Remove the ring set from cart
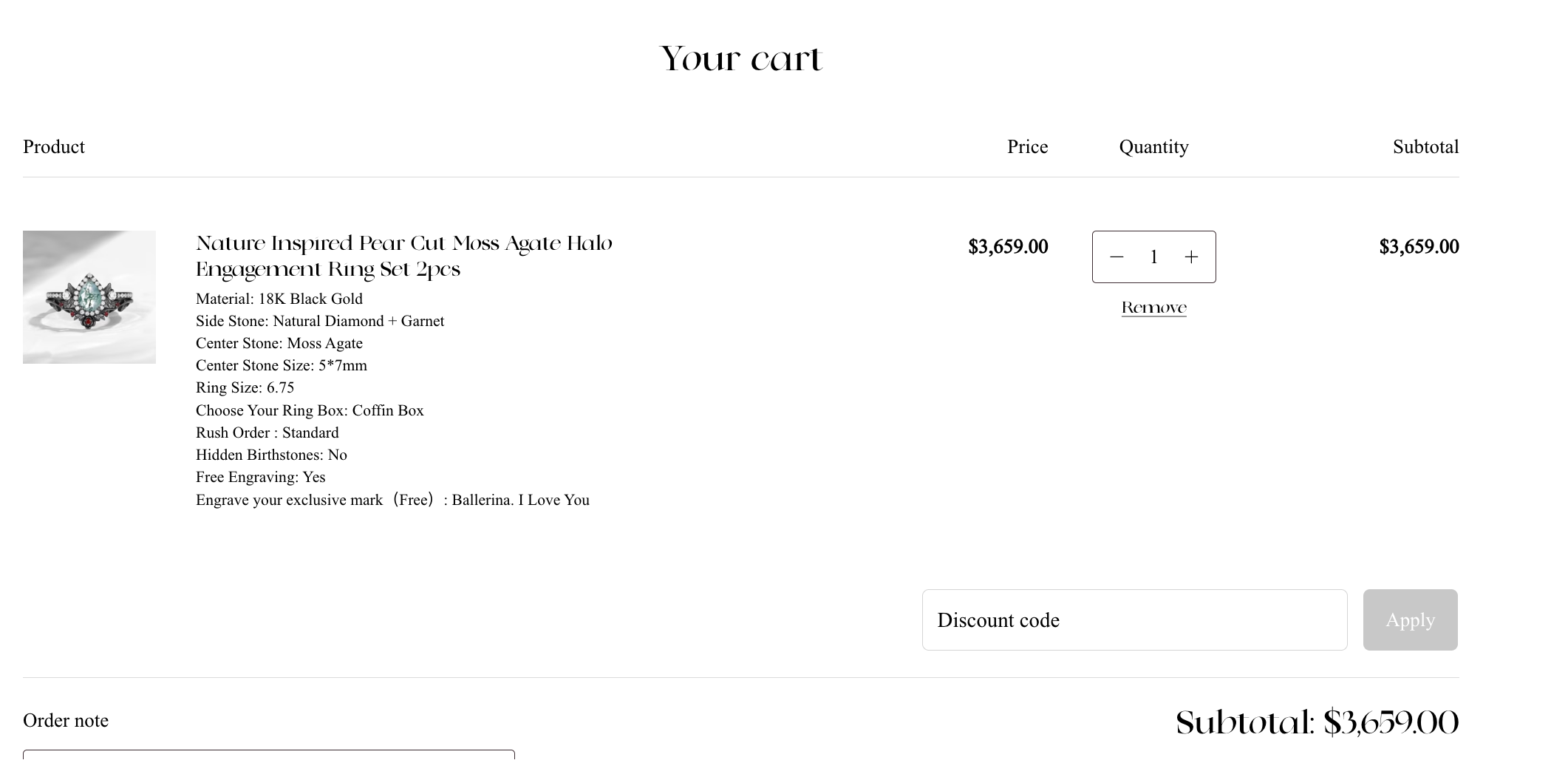The height and width of the screenshot is (760, 1568). [x=1153, y=308]
